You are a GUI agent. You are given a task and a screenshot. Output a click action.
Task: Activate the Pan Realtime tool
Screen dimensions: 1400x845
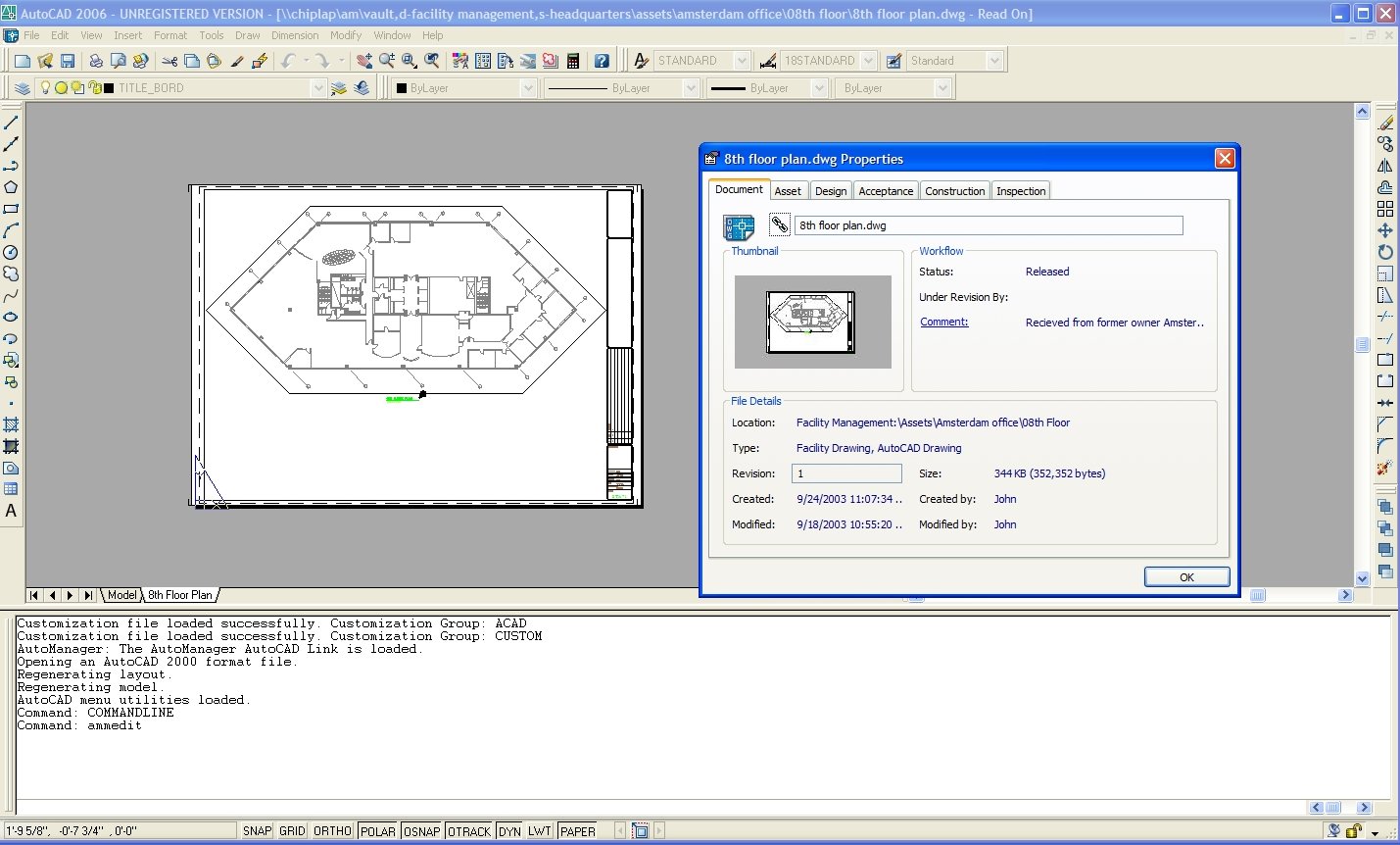coord(364,60)
